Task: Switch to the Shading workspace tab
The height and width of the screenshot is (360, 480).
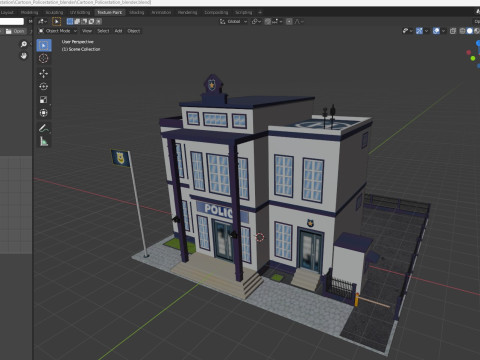Action: click(137, 12)
